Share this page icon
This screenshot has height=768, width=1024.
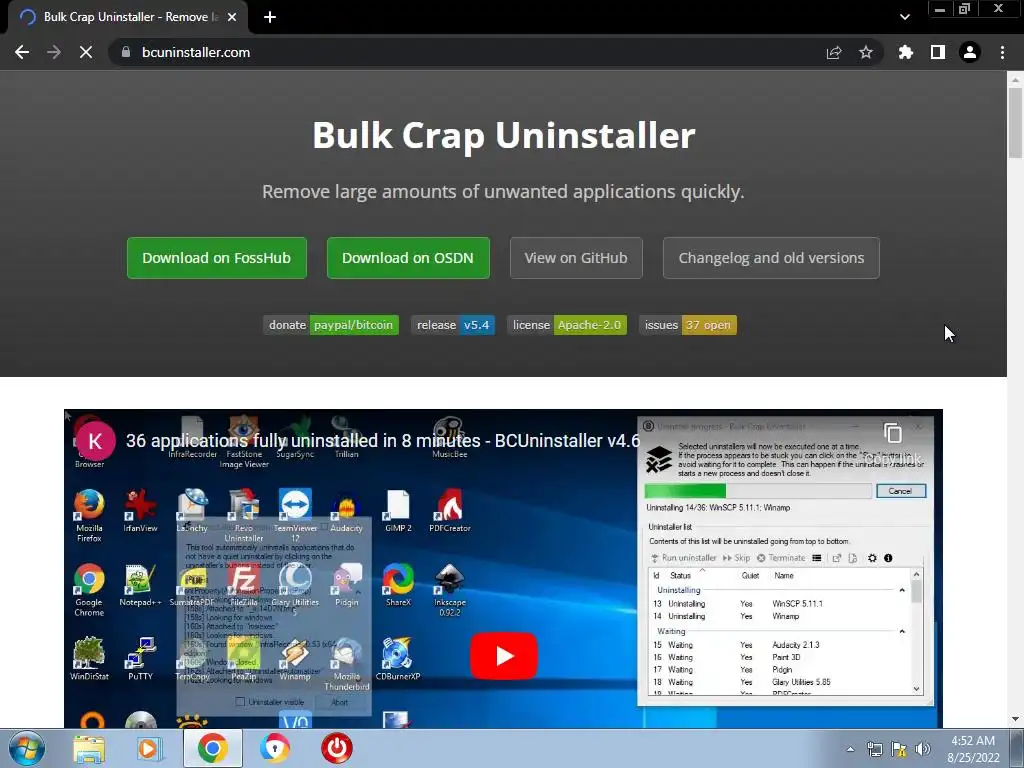point(834,52)
